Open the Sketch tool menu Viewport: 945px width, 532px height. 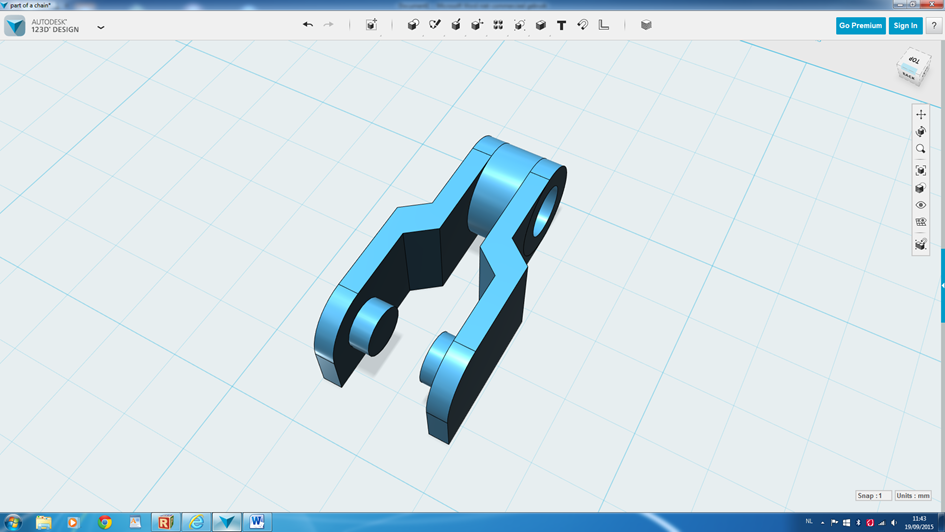pyautogui.click(x=435, y=25)
